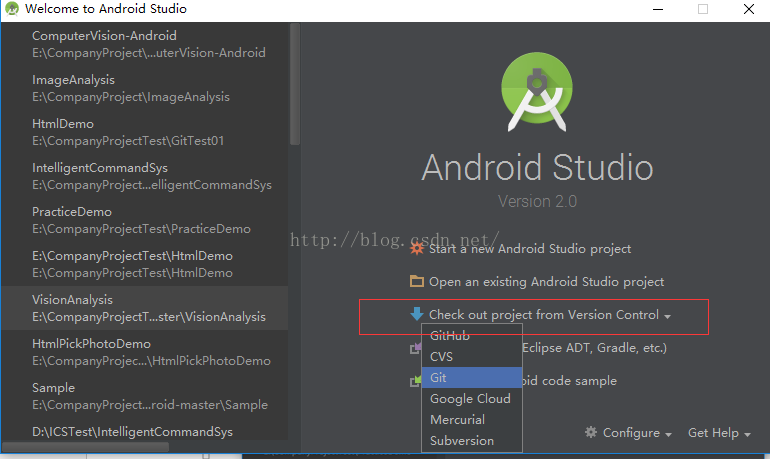Image resolution: width=770 pixels, height=459 pixels.
Task: Click the Get Help dropdown arrow
Action: [747, 434]
